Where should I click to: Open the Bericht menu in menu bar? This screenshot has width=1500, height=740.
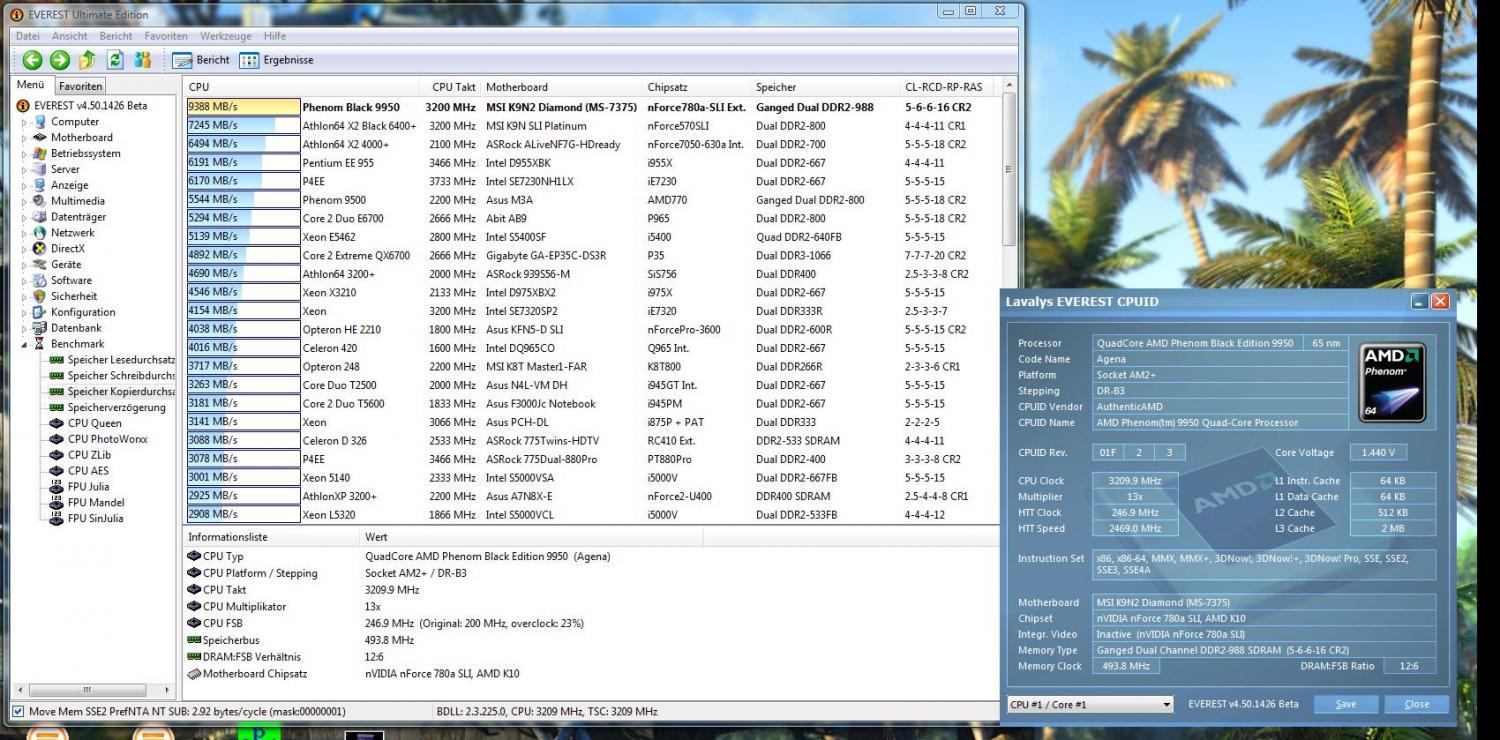click(x=116, y=36)
